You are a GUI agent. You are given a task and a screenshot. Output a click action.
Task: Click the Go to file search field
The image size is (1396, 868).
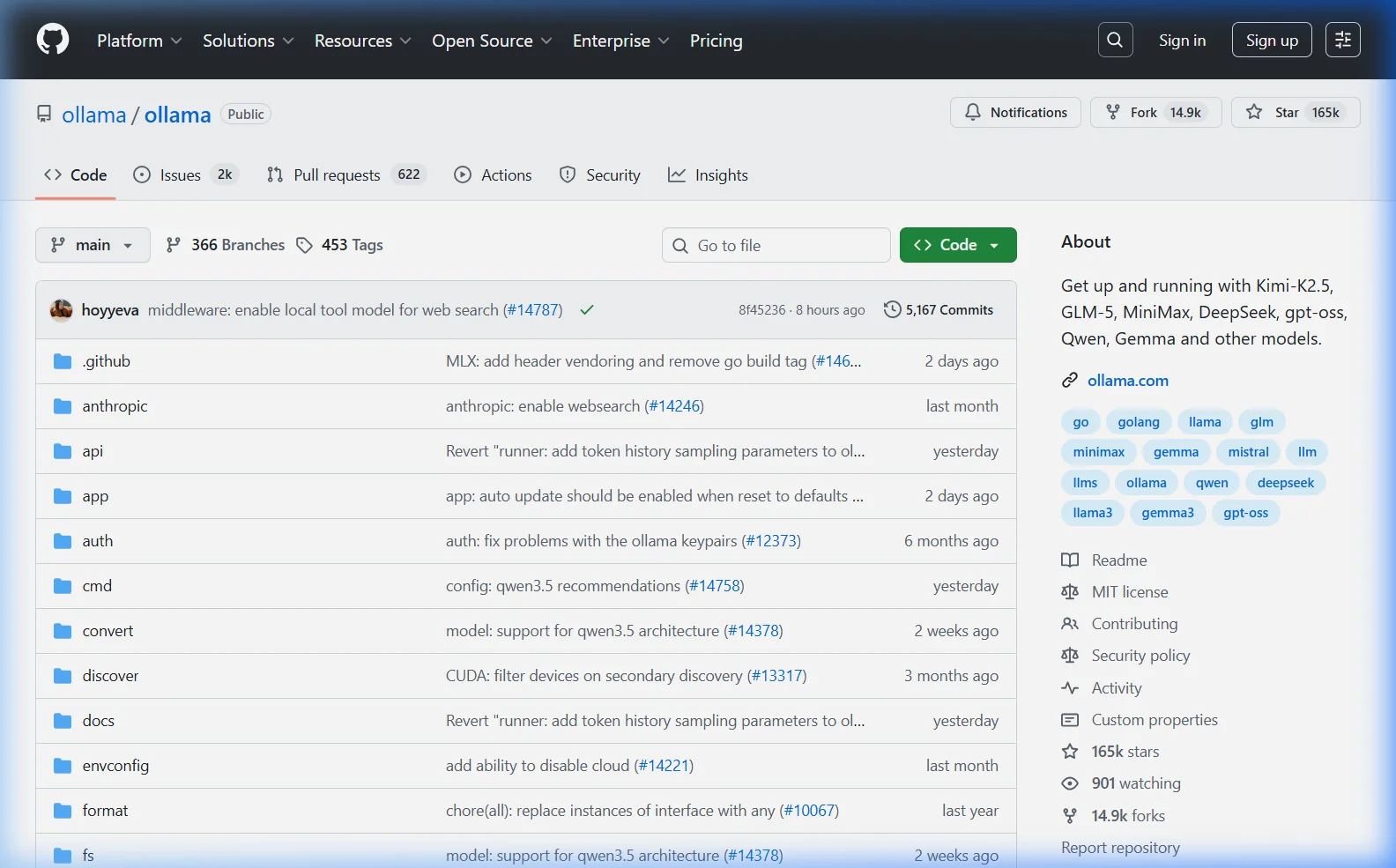pos(776,245)
